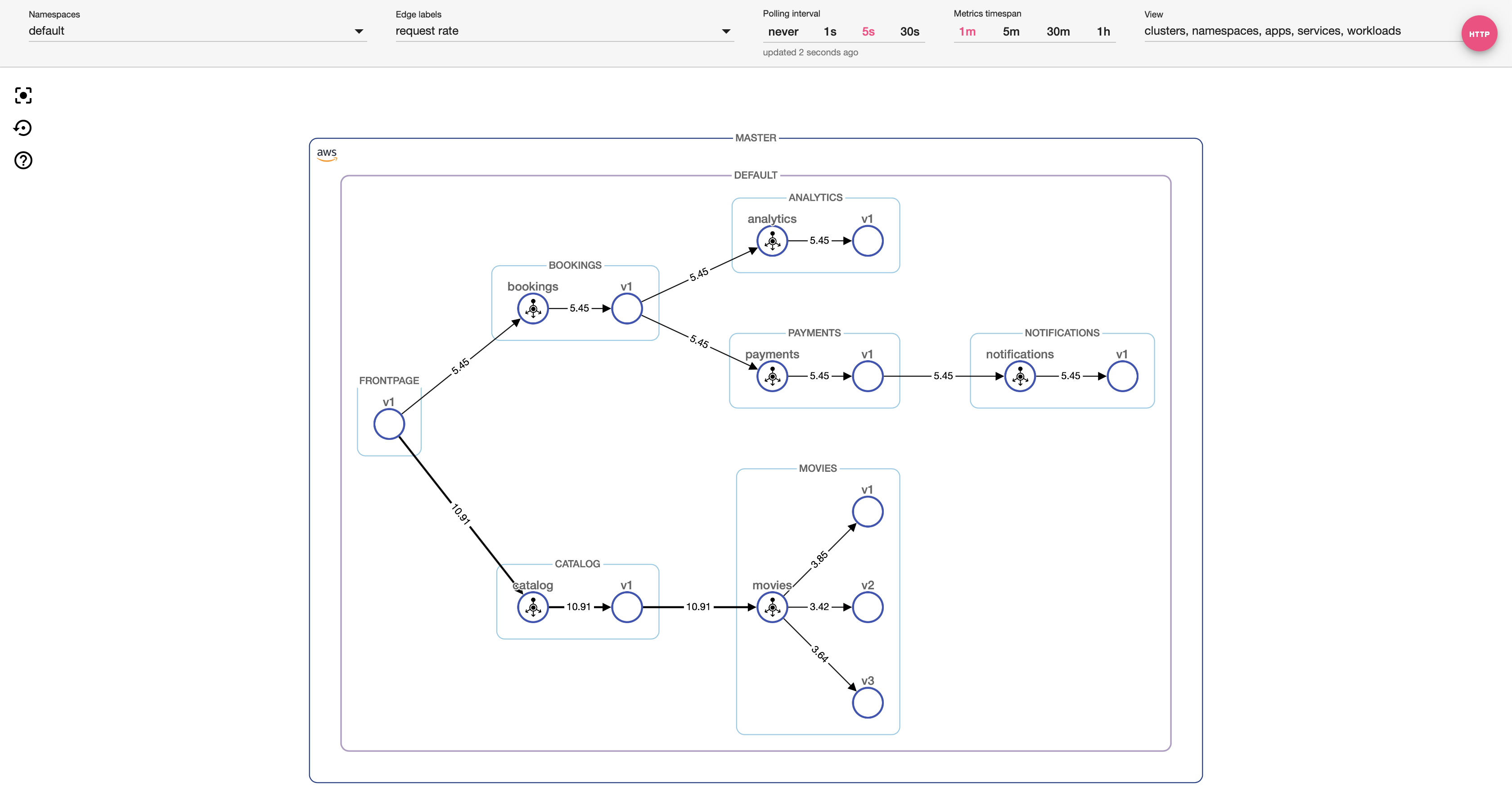Open the Namespaces dropdown showing default
This screenshot has height=805, width=1512.
tap(197, 31)
